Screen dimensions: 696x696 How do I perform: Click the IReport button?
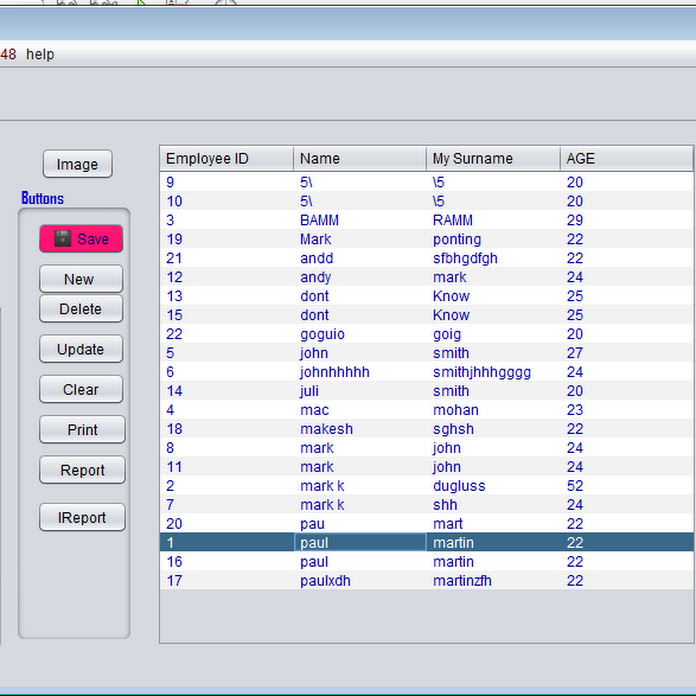click(x=82, y=518)
